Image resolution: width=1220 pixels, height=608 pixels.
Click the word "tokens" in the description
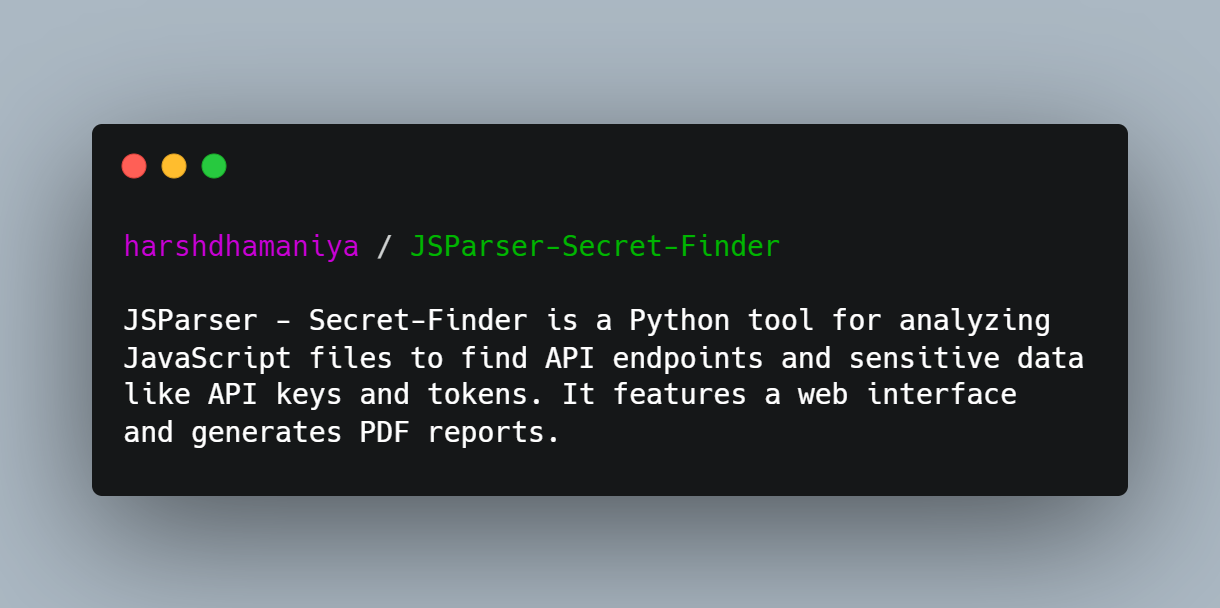478,394
